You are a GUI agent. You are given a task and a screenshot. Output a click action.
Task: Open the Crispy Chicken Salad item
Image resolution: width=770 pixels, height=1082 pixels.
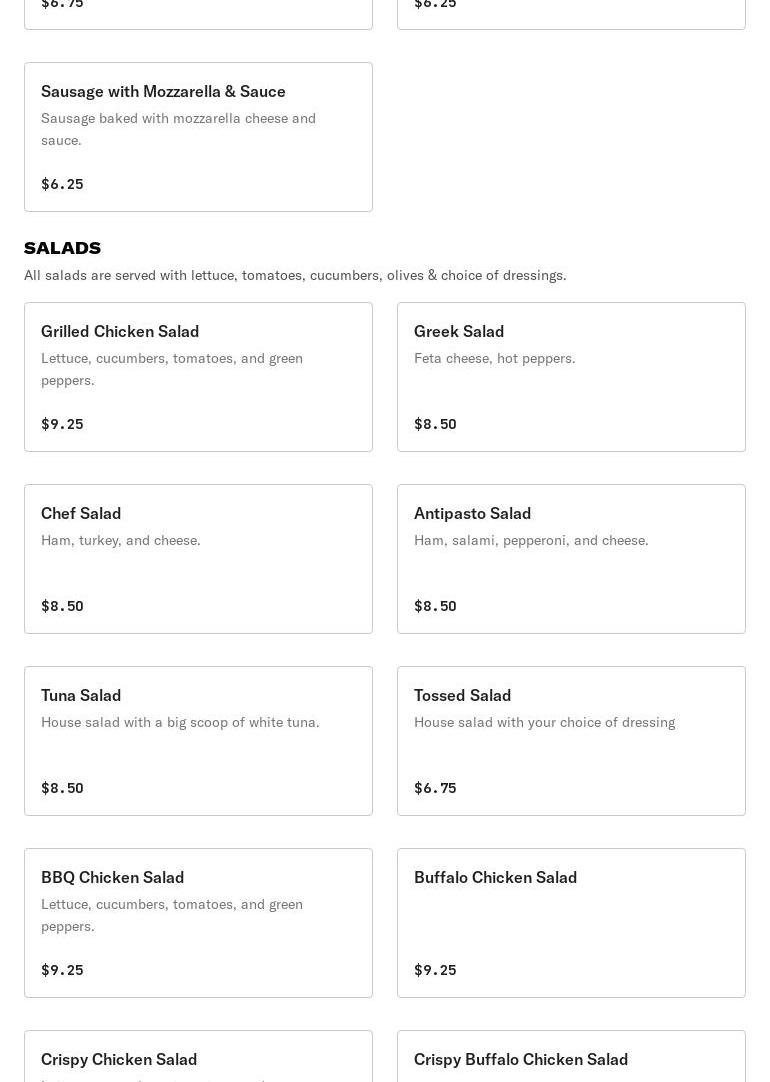[x=198, y=1058]
